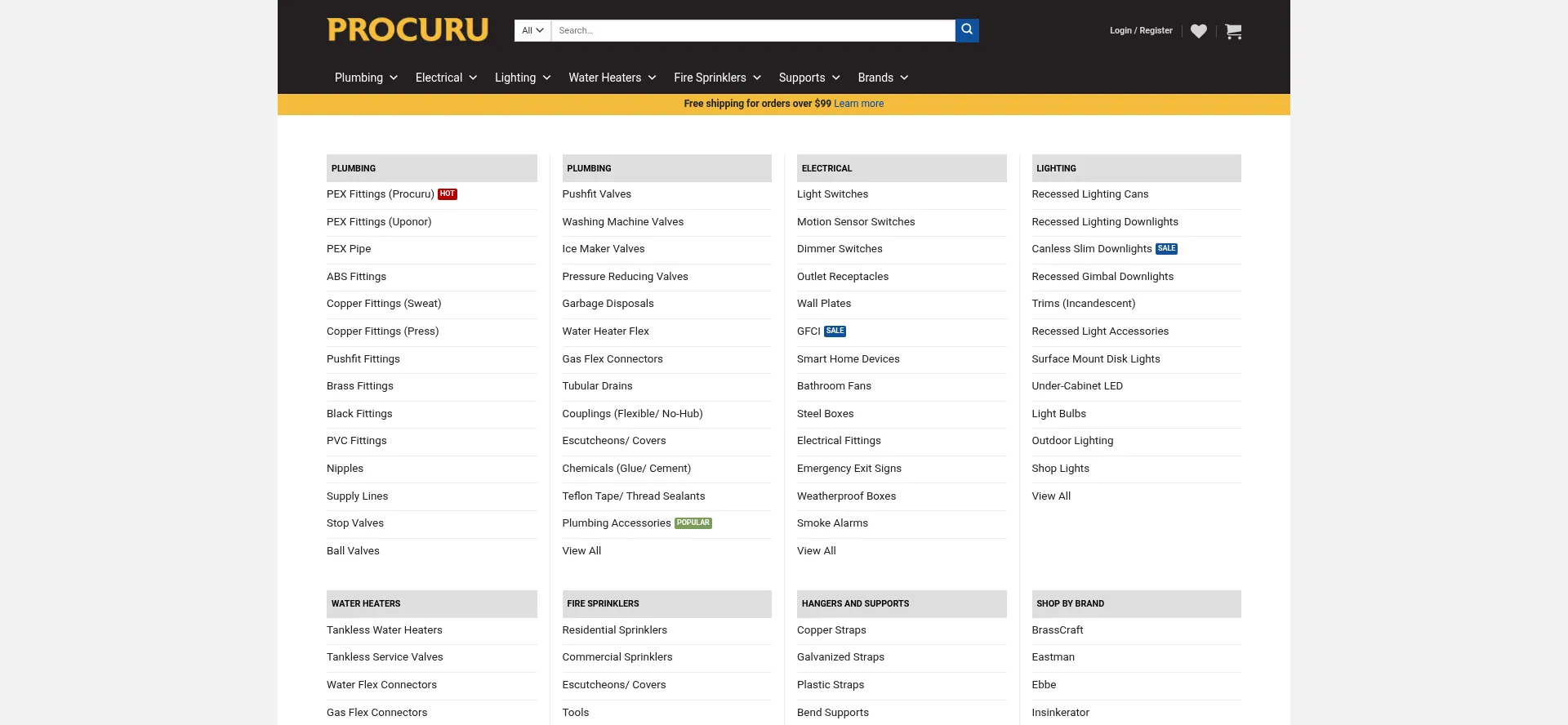Open the All category search dropdown
Screen dimensions: 1568x725
pyautogui.click(x=532, y=30)
